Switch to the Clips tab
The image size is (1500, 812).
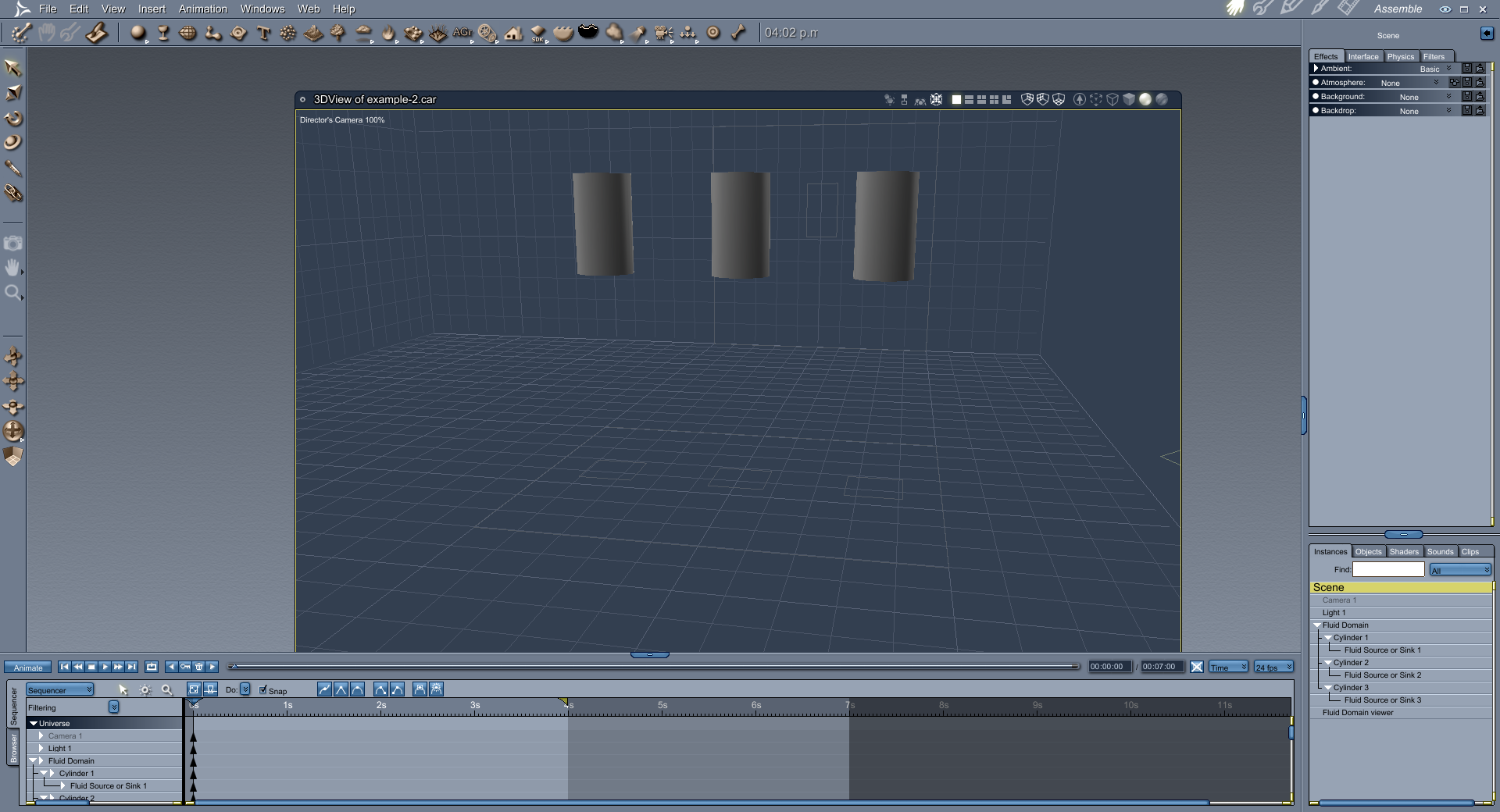tap(1470, 551)
